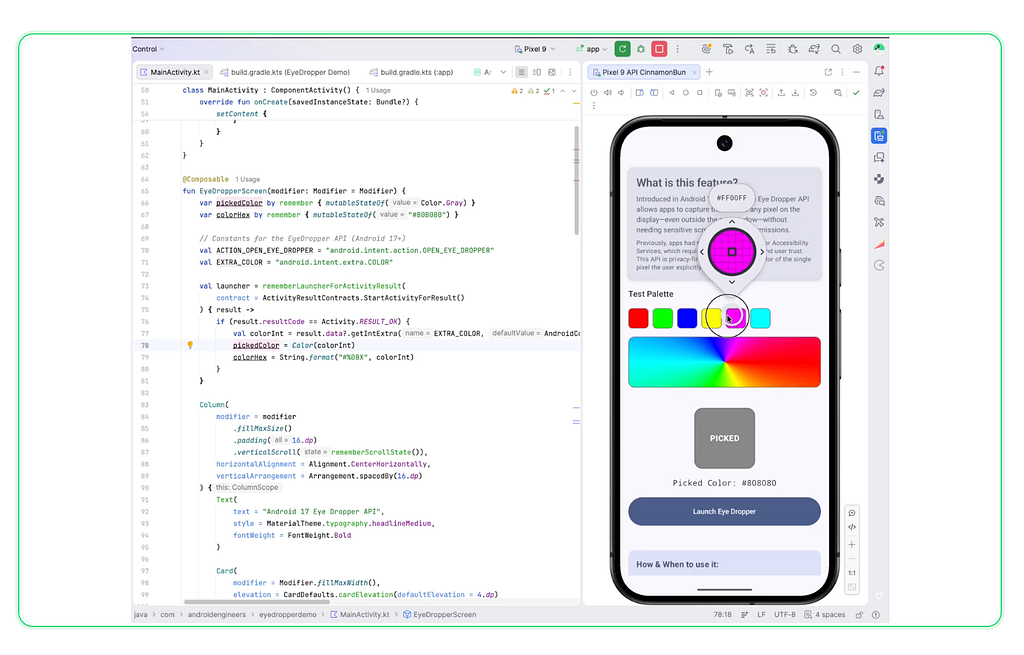Screen dimensions: 1024x655
Task: Tap the emulator Back triangle button
Action: [x=672, y=93]
